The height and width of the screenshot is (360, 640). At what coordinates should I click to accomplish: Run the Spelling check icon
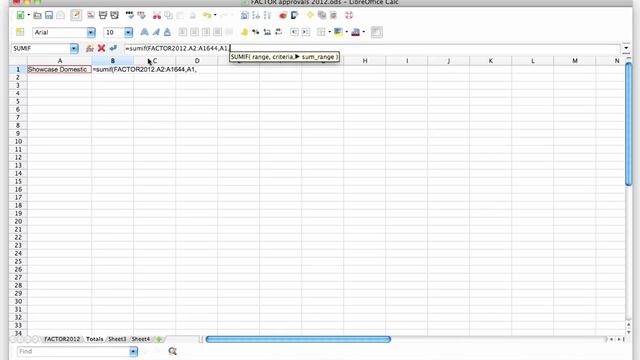pos(130,15)
